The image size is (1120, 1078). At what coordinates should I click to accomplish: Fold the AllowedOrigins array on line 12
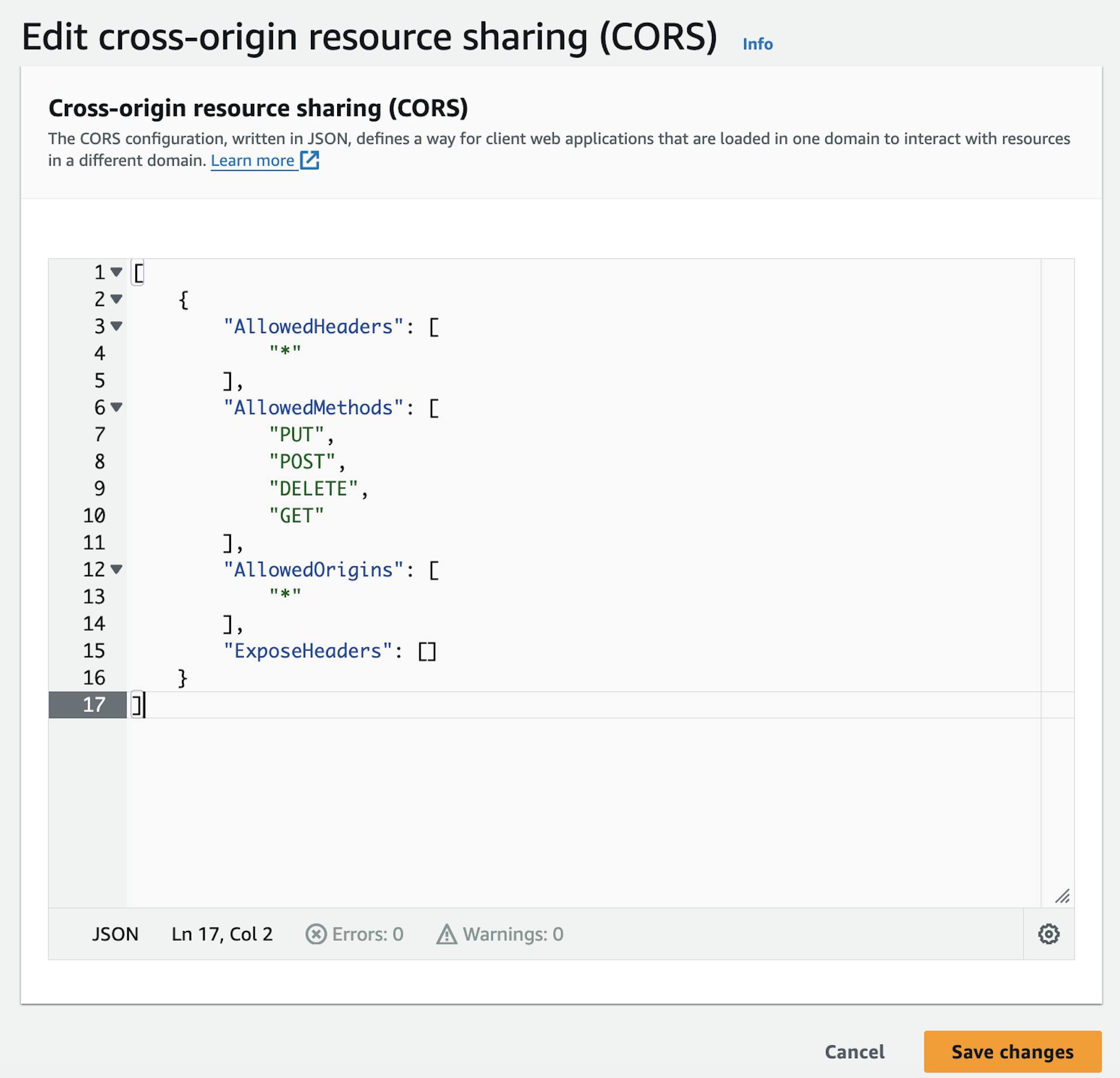coord(117,569)
